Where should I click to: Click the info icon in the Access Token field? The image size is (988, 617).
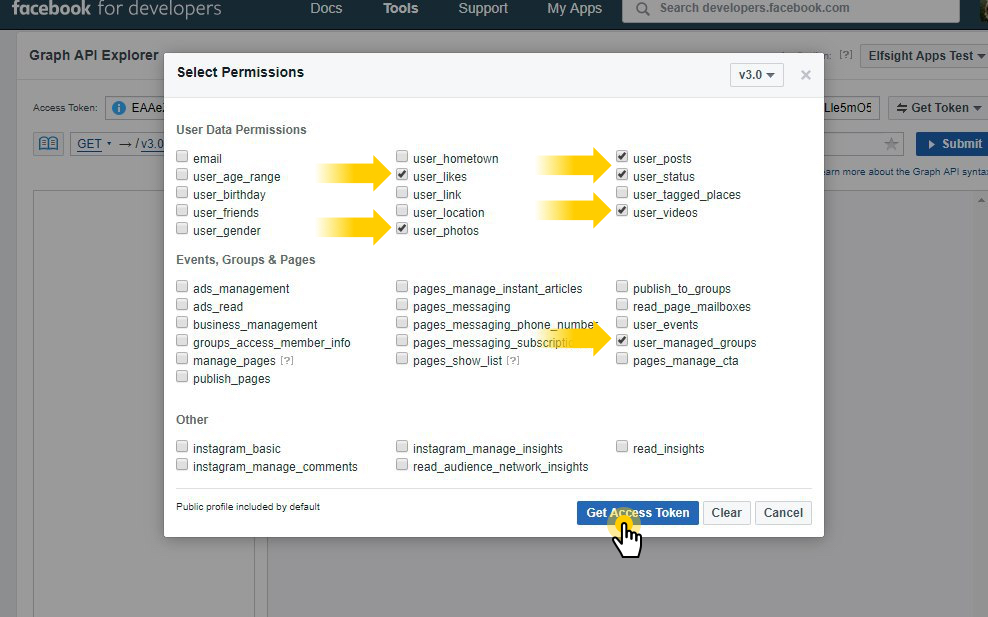[x=121, y=107]
